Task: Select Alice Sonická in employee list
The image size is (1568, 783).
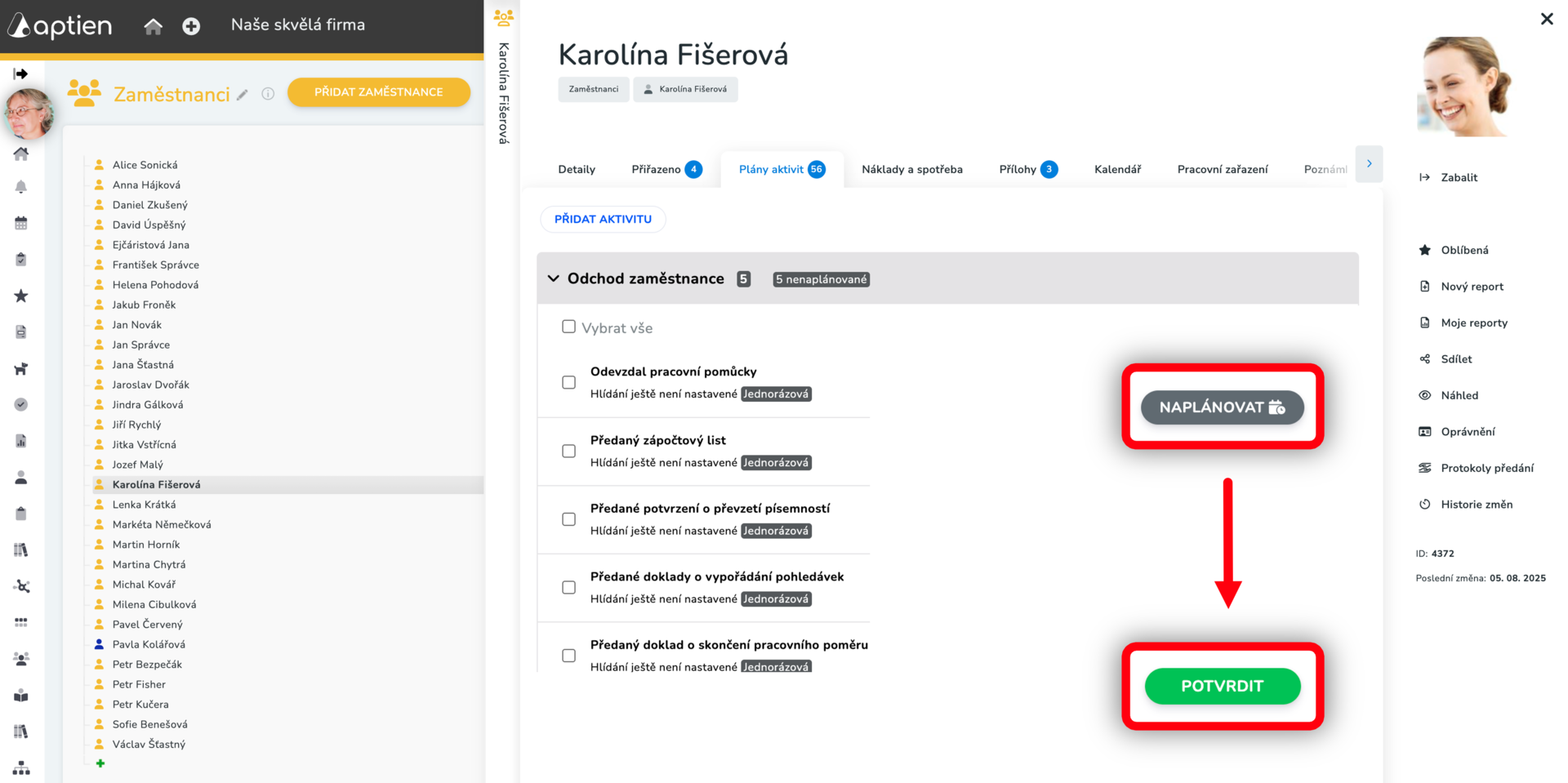Action: (x=145, y=165)
